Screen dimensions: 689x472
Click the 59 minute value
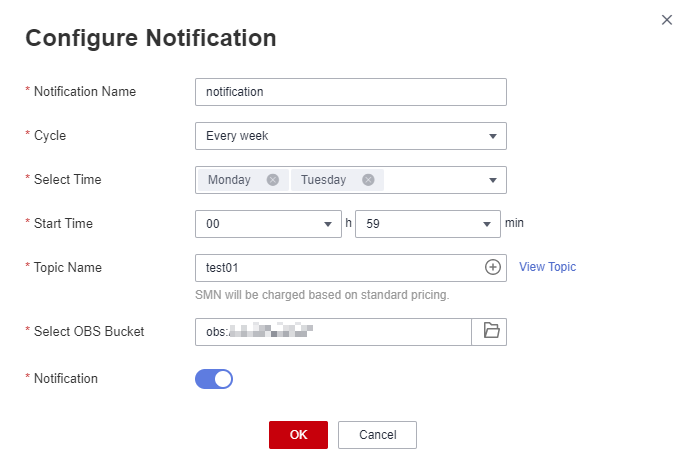373,224
